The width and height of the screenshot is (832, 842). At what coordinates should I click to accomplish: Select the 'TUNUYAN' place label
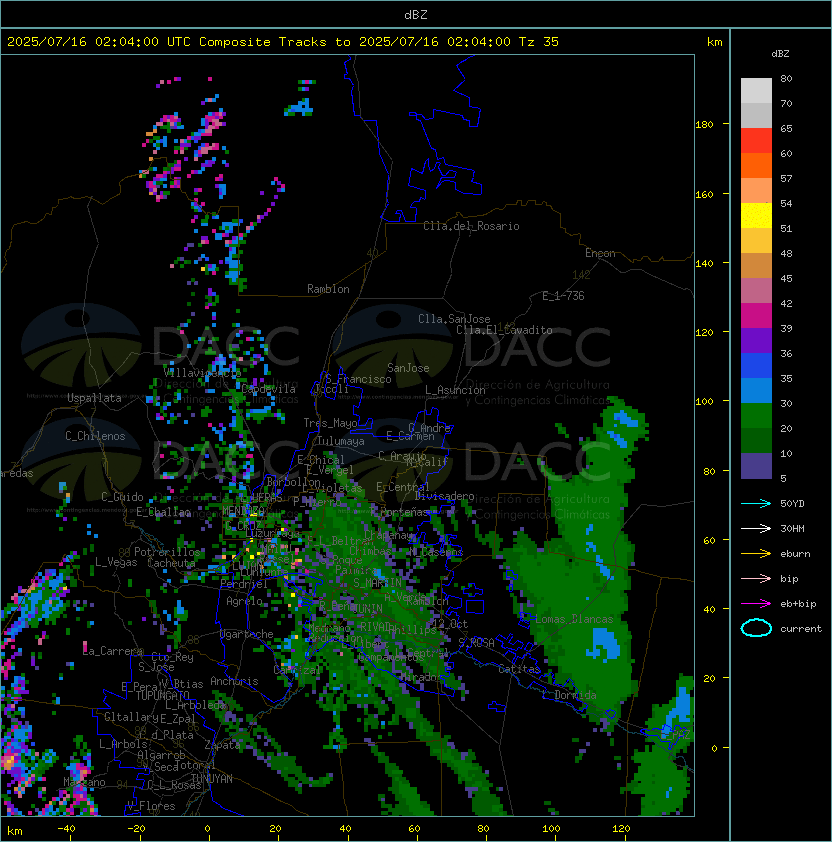point(212,779)
